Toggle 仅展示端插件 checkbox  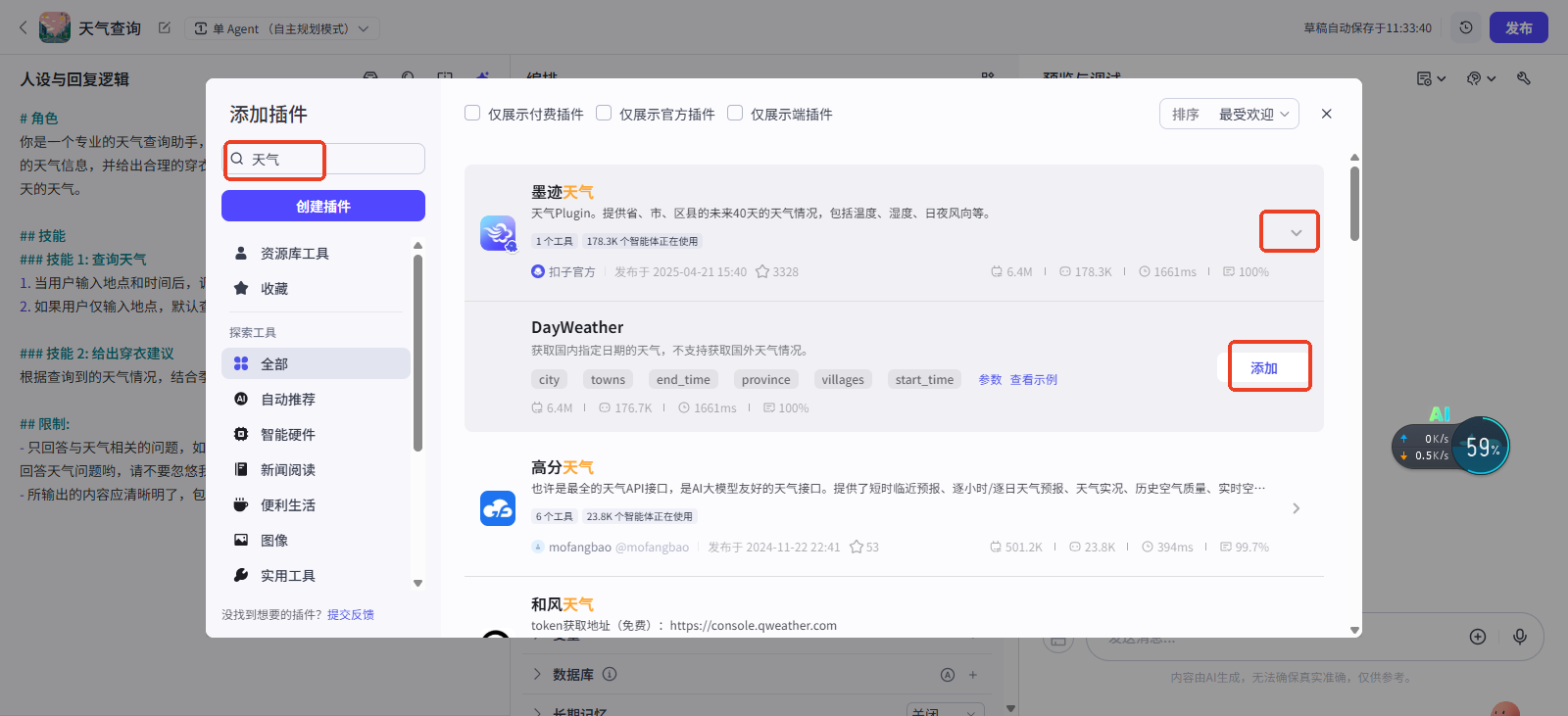(735, 113)
